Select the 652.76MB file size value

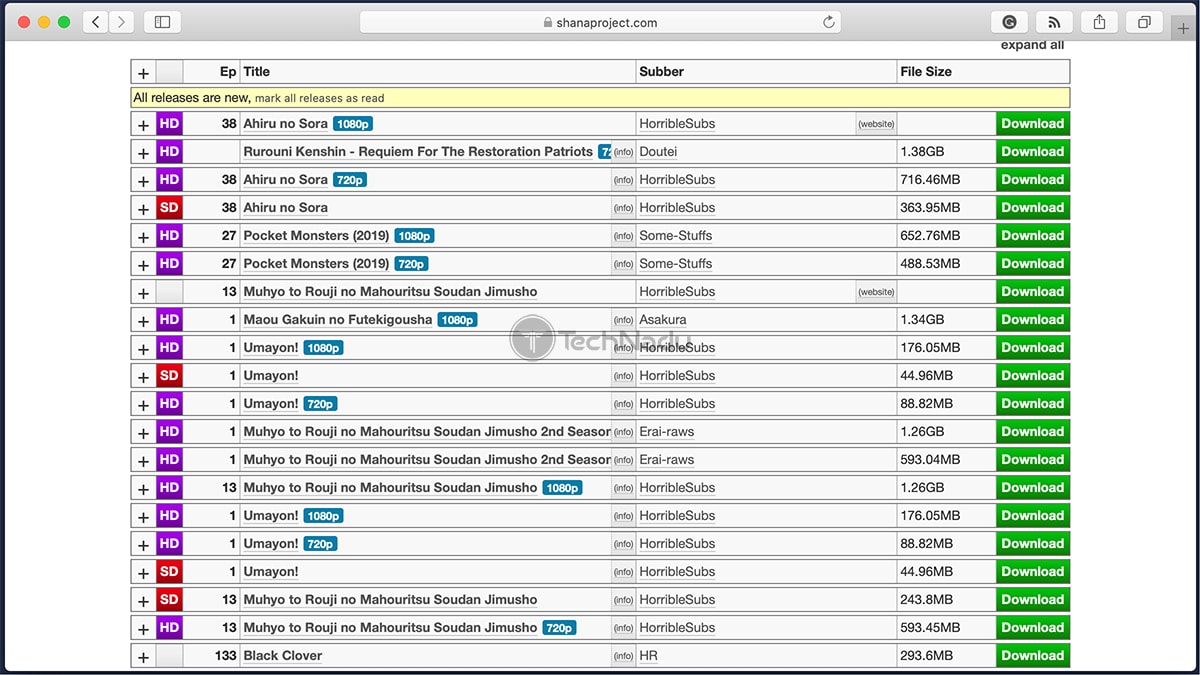(x=930, y=236)
